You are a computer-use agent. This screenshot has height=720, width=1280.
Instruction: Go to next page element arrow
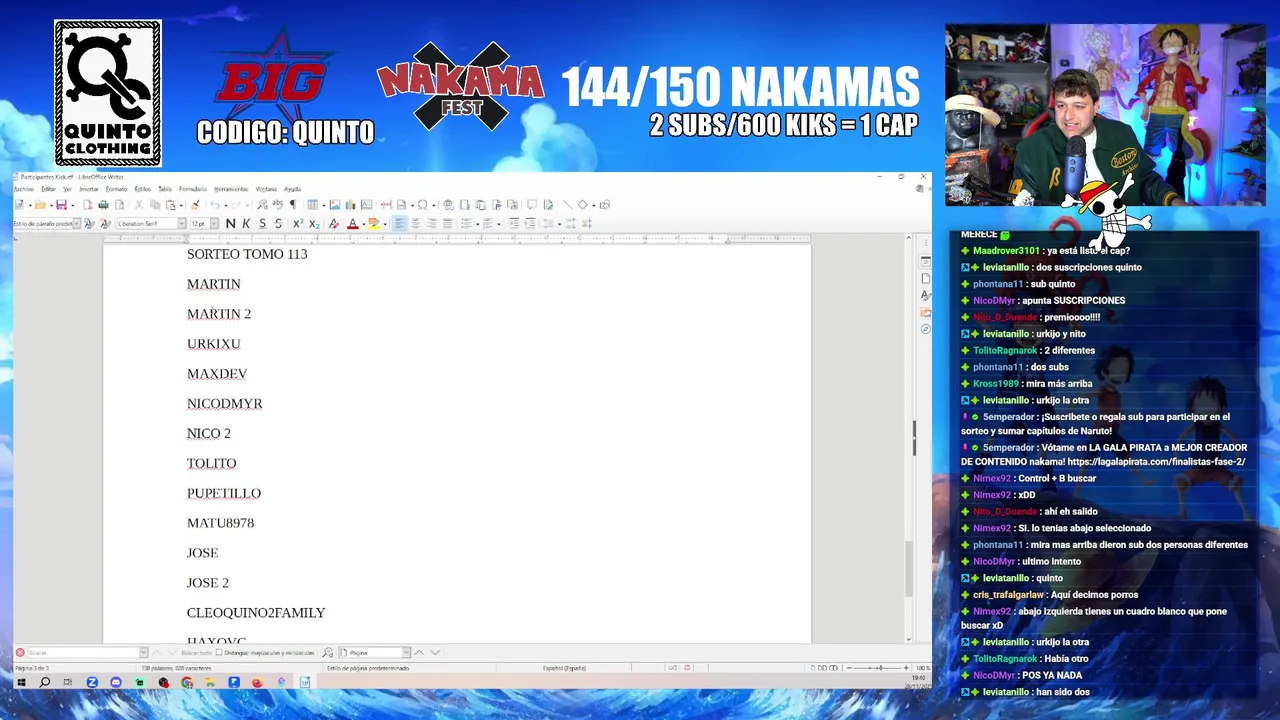click(x=435, y=652)
